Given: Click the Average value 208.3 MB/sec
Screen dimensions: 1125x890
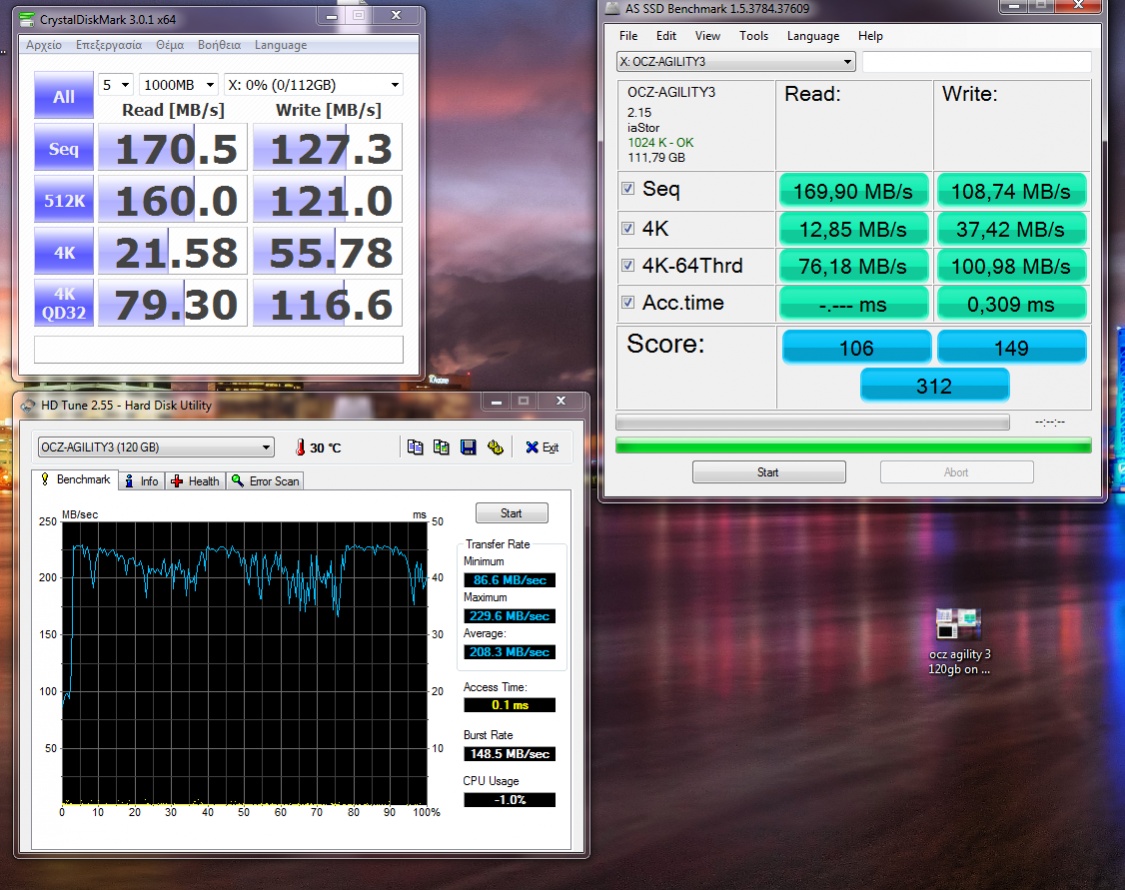Looking at the screenshot, I should tap(509, 652).
